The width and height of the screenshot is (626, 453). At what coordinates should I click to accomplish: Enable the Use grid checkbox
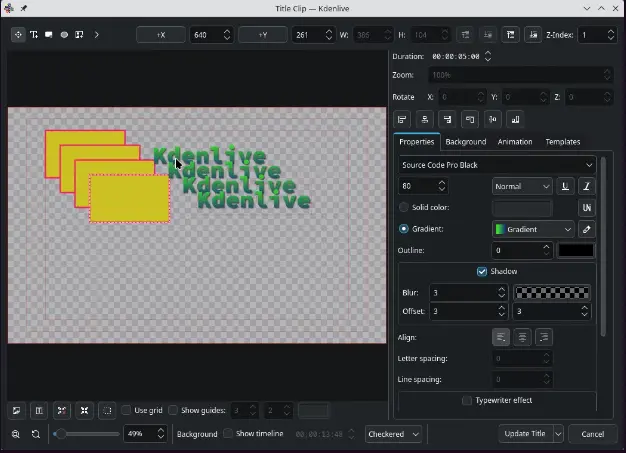click(x=126, y=410)
